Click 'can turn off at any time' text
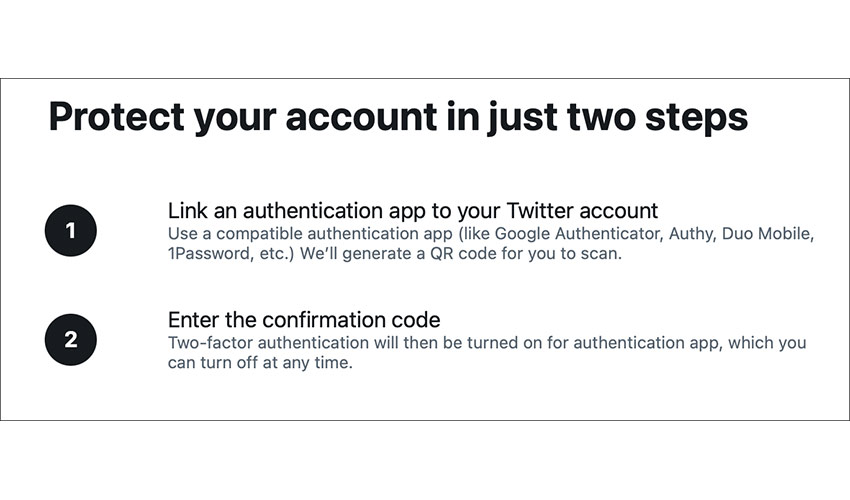Image resolution: width=850 pixels, height=500 pixels. coord(260,362)
